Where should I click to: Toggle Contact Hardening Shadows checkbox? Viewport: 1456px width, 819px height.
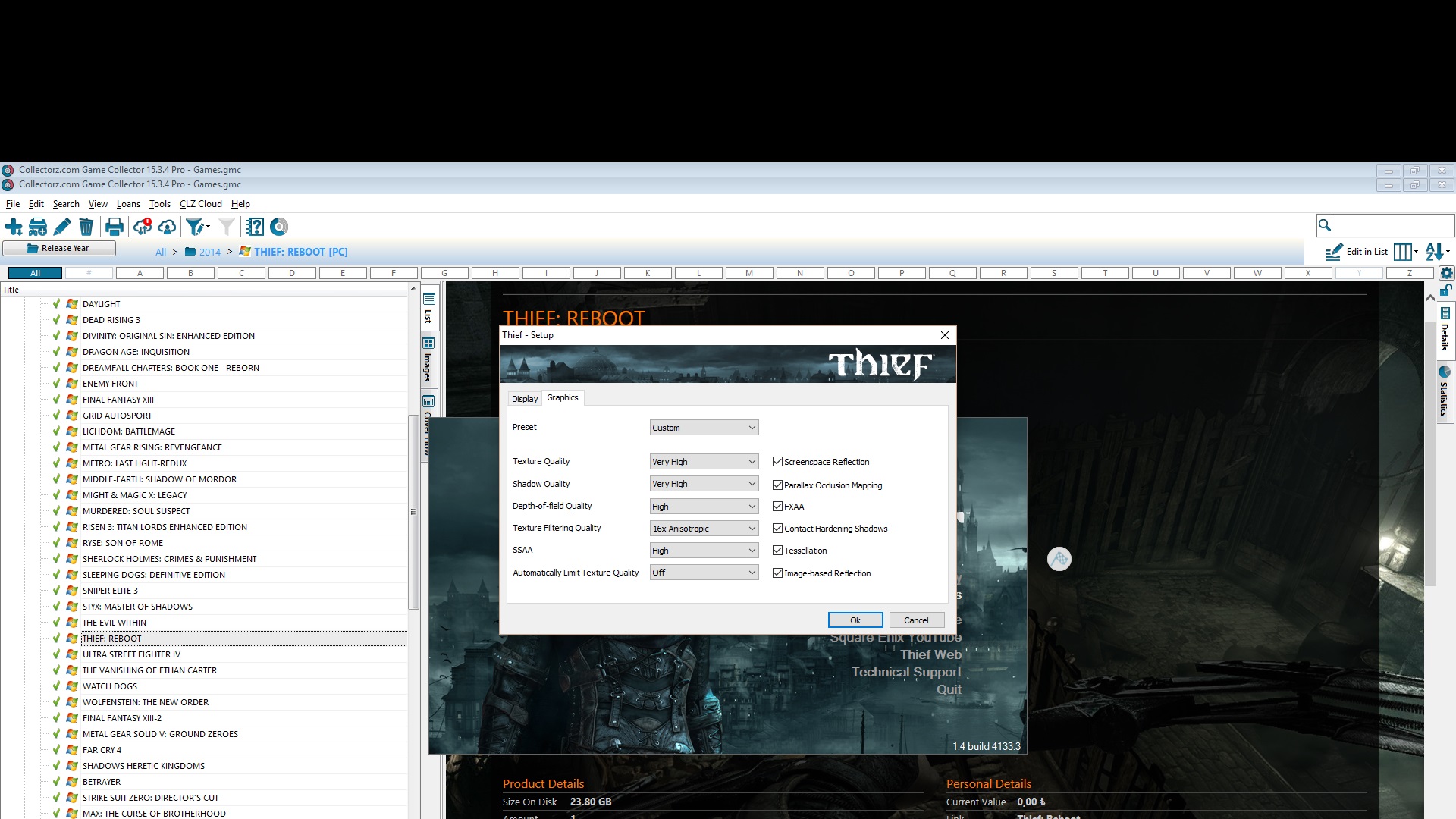(x=777, y=529)
